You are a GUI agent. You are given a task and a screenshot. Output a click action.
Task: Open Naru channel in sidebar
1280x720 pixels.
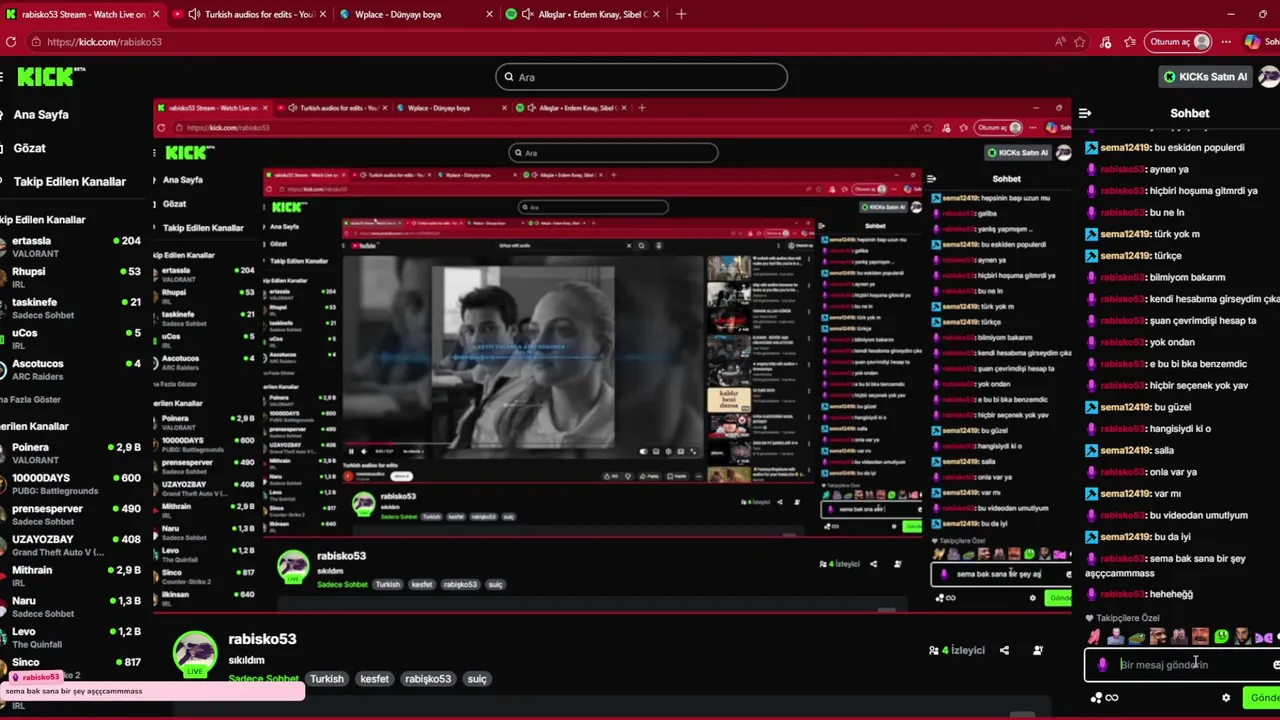point(70,607)
